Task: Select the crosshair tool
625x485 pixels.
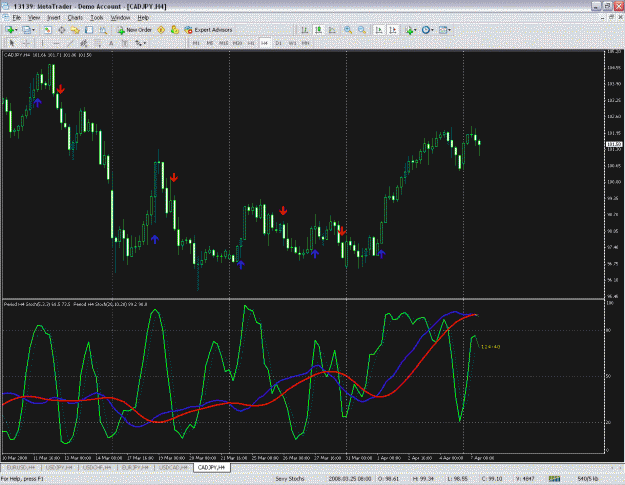Action: pyautogui.click(x=26, y=43)
